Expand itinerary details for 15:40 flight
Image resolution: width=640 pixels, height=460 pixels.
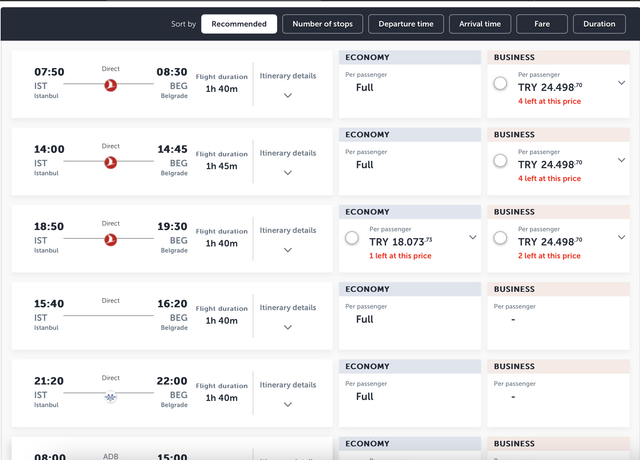(288, 327)
